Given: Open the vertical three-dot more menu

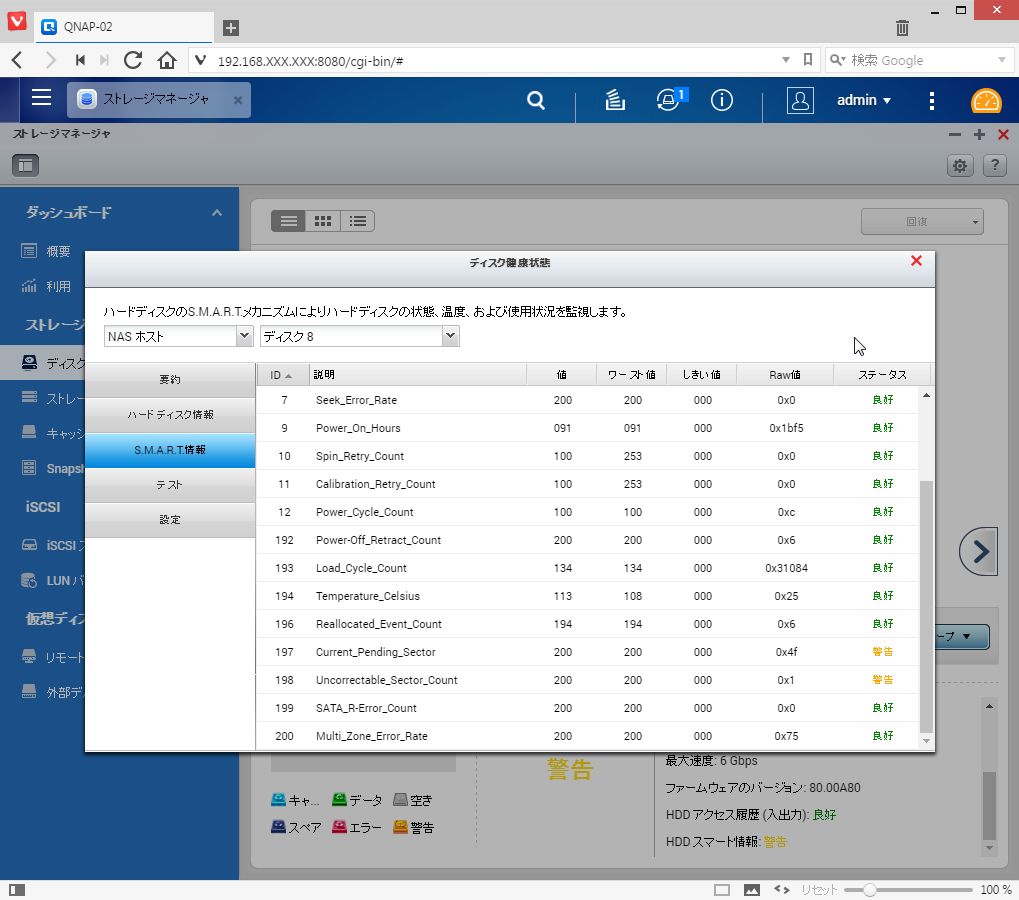Looking at the screenshot, I should (932, 100).
